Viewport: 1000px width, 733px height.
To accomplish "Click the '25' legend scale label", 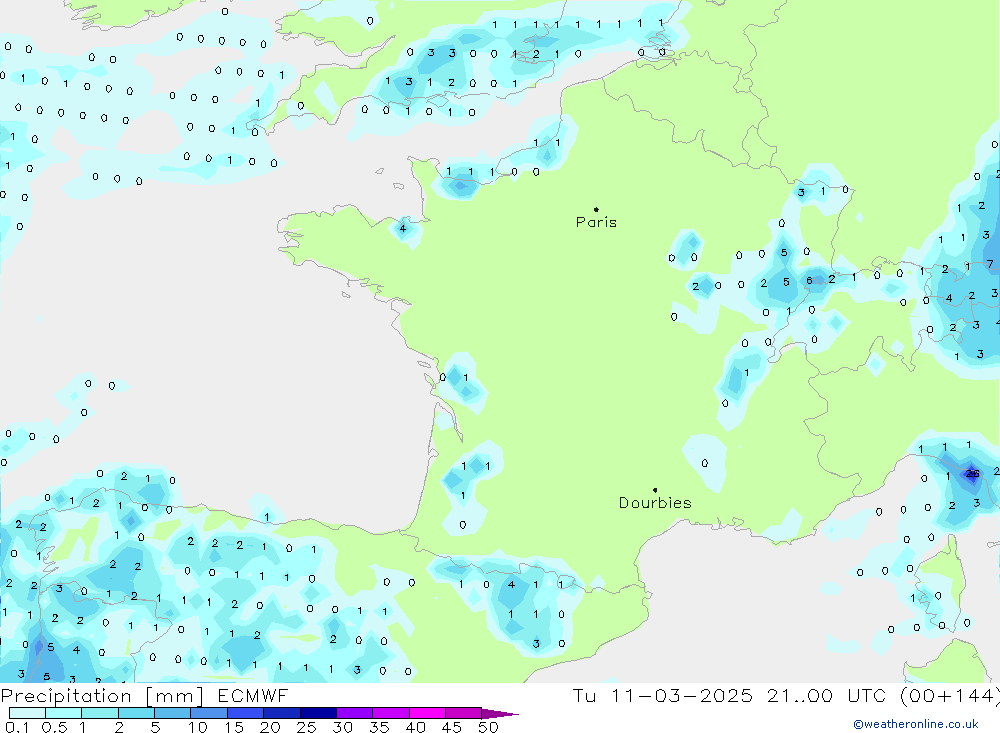I will click(x=307, y=727).
